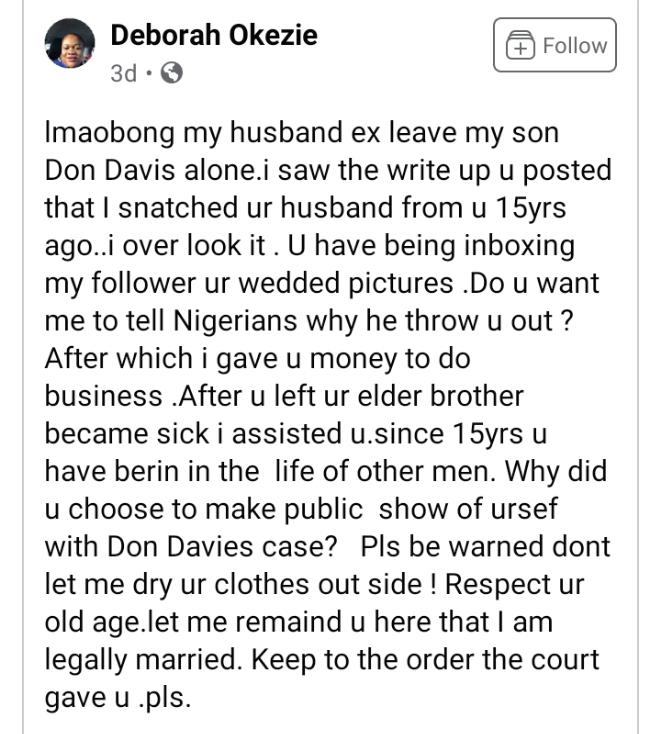Open Deborah Okezie's profile picture
The image size is (661, 734).
70,44
